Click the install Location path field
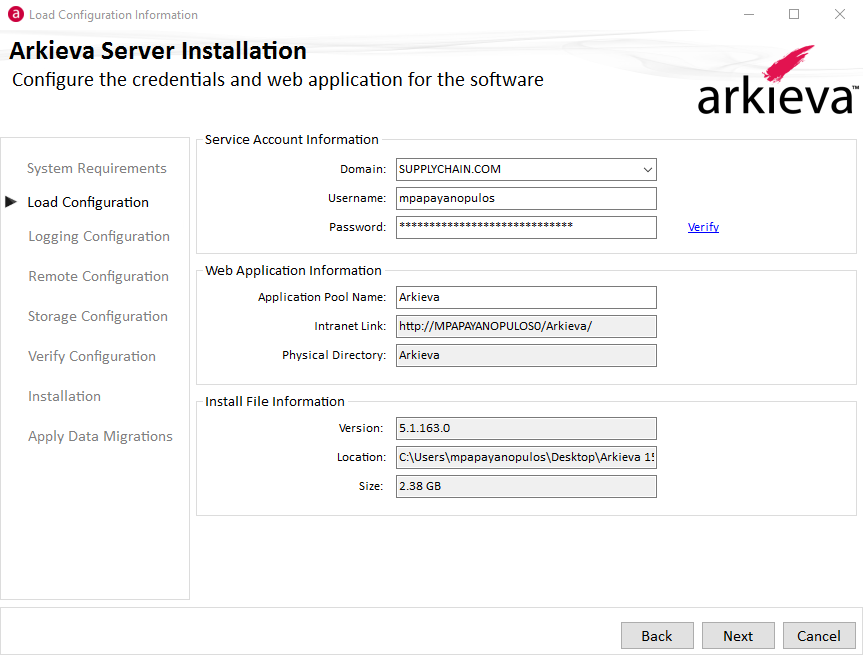Screen dimensions: 863x655 [526, 457]
